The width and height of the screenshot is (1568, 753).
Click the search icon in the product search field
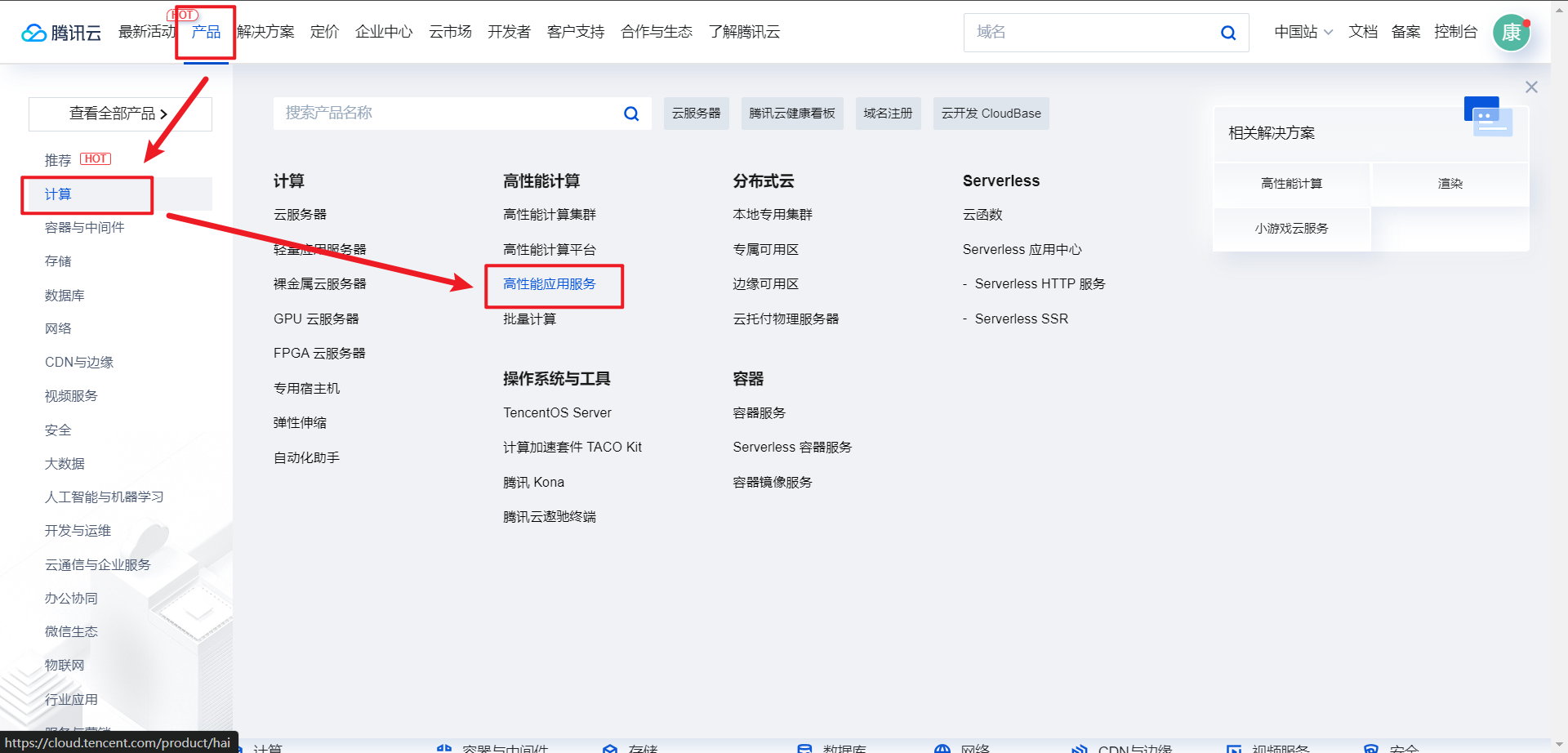[x=630, y=114]
